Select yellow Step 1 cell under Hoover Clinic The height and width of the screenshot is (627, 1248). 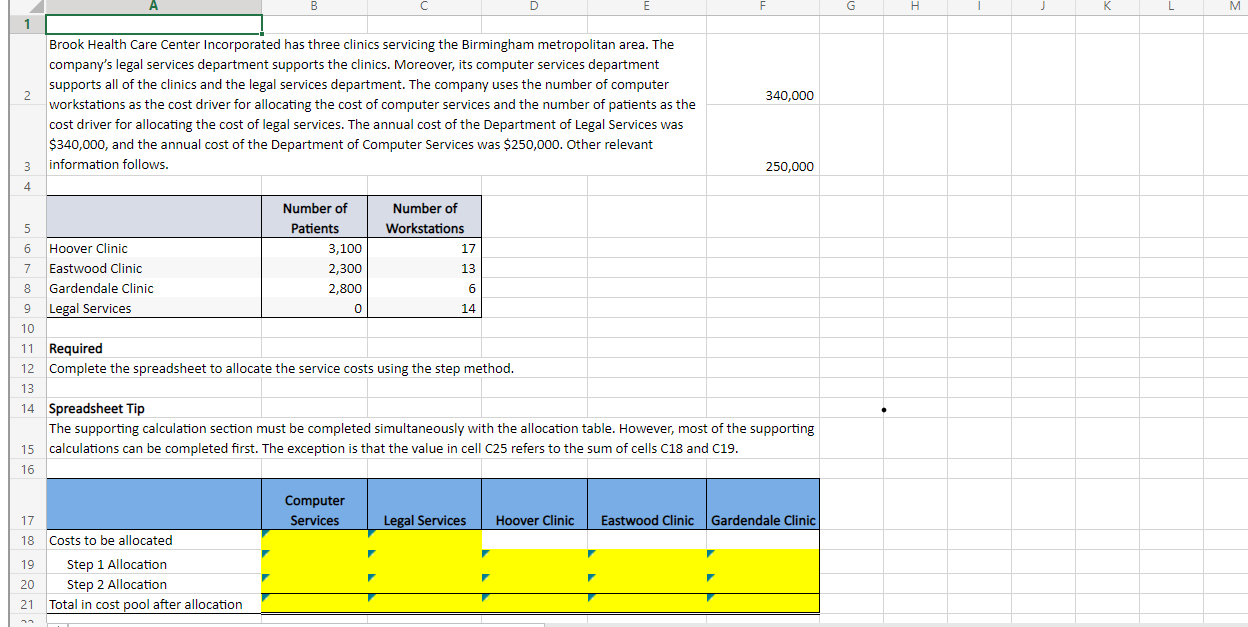535,564
